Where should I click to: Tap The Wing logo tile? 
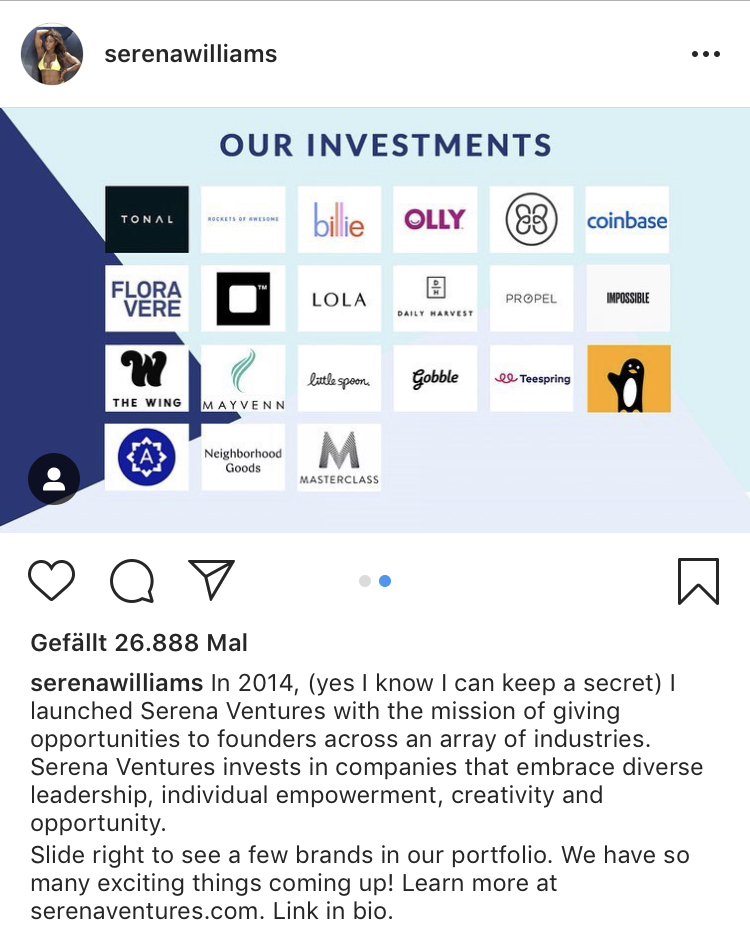click(147, 379)
